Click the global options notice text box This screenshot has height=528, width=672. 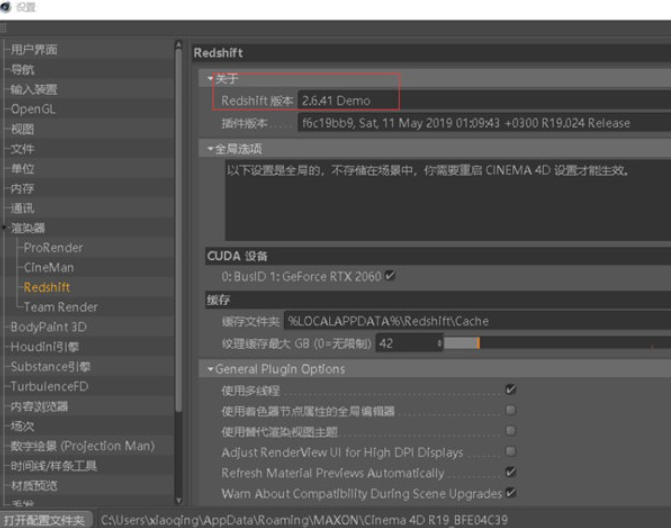coord(448,201)
